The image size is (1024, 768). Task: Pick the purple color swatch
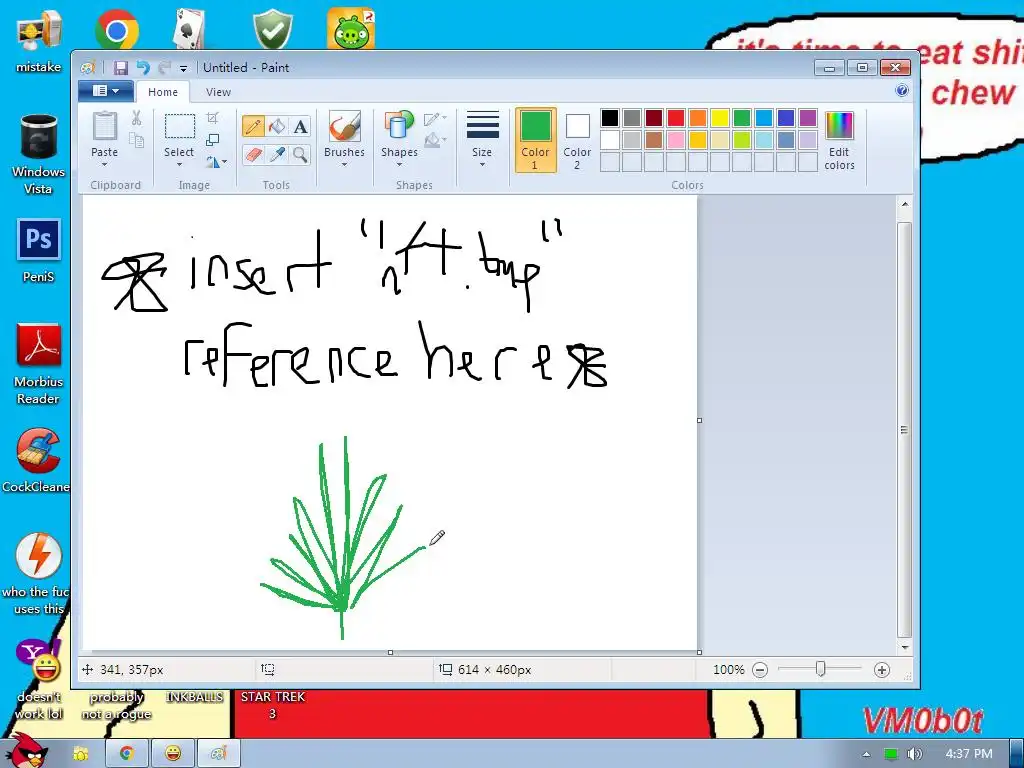808,118
